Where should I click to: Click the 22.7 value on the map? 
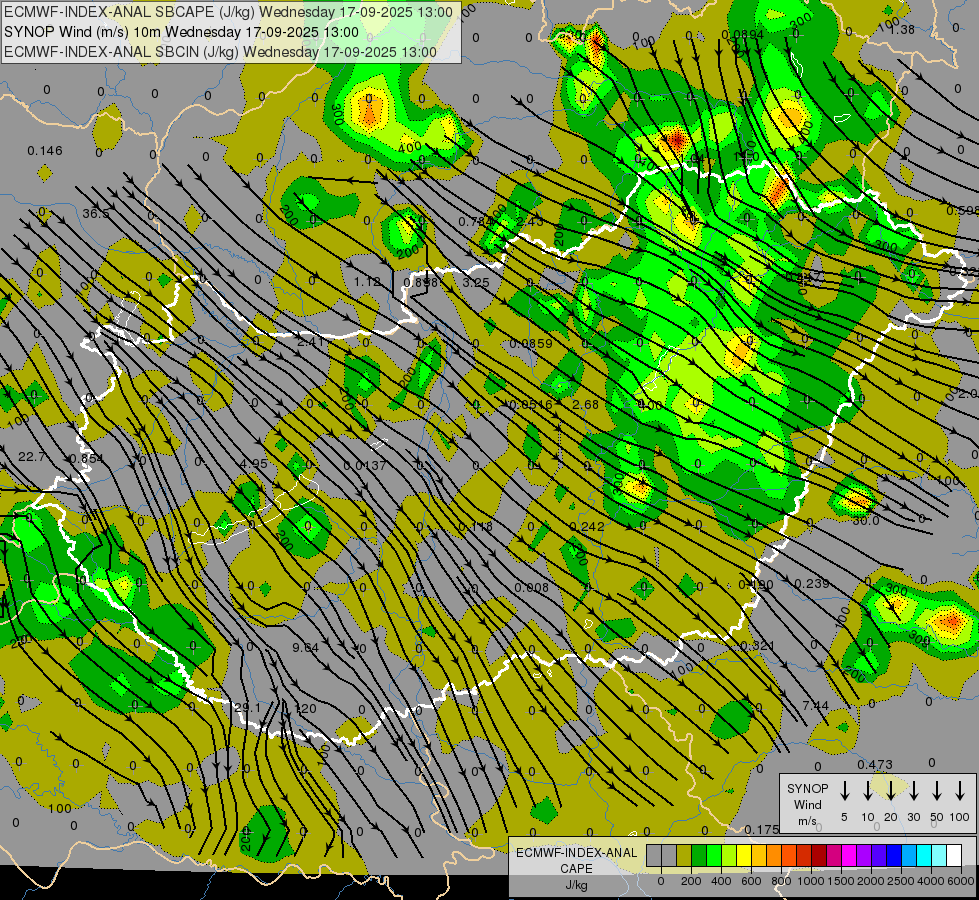tap(31, 457)
